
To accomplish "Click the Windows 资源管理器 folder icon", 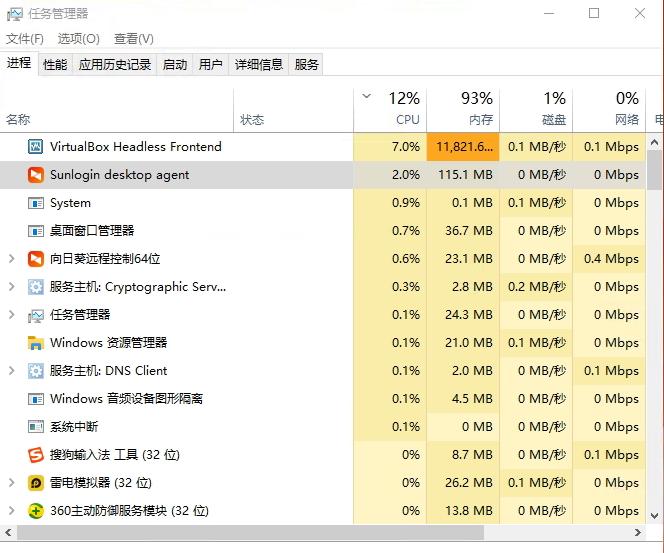I will [x=36, y=343].
